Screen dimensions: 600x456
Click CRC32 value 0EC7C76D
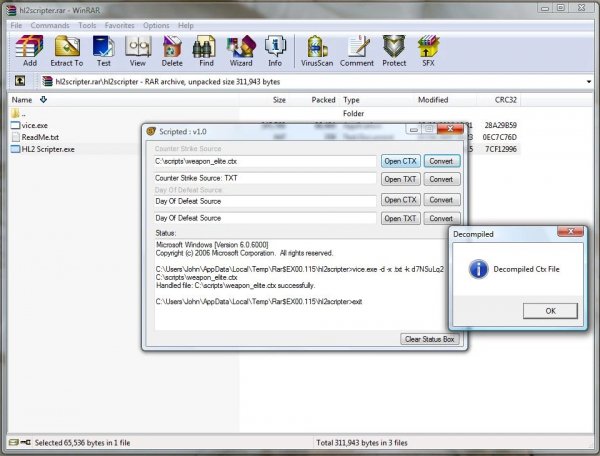500,137
